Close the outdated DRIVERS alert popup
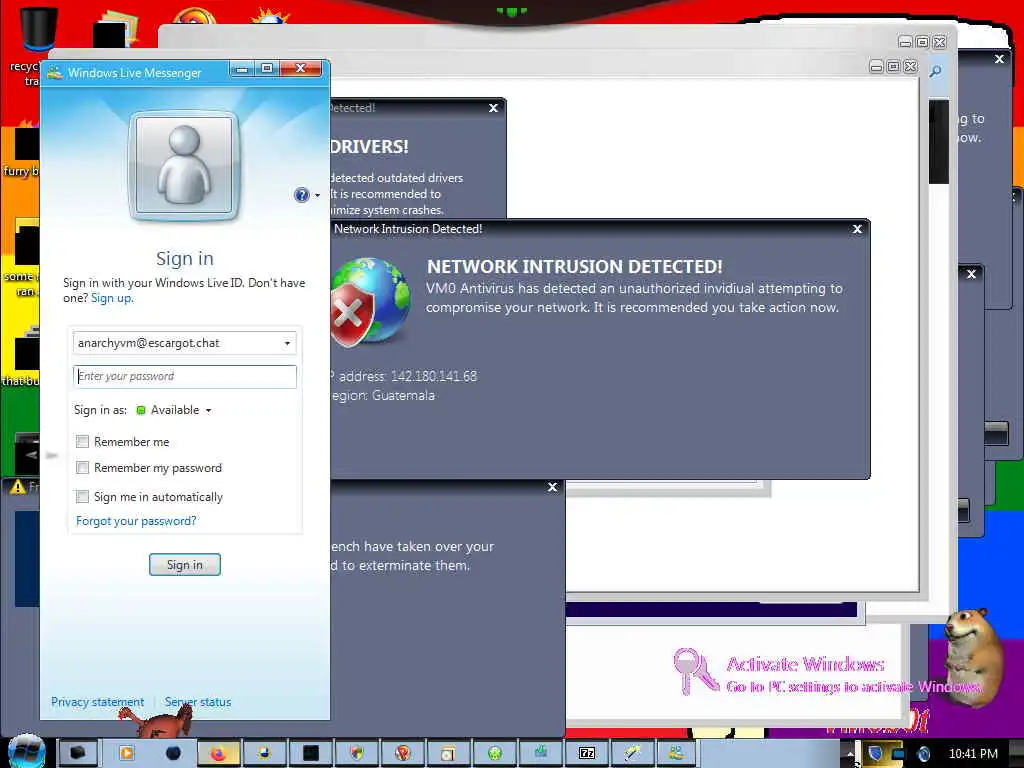The width and height of the screenshot is (1024, 768). pos(494,108)
